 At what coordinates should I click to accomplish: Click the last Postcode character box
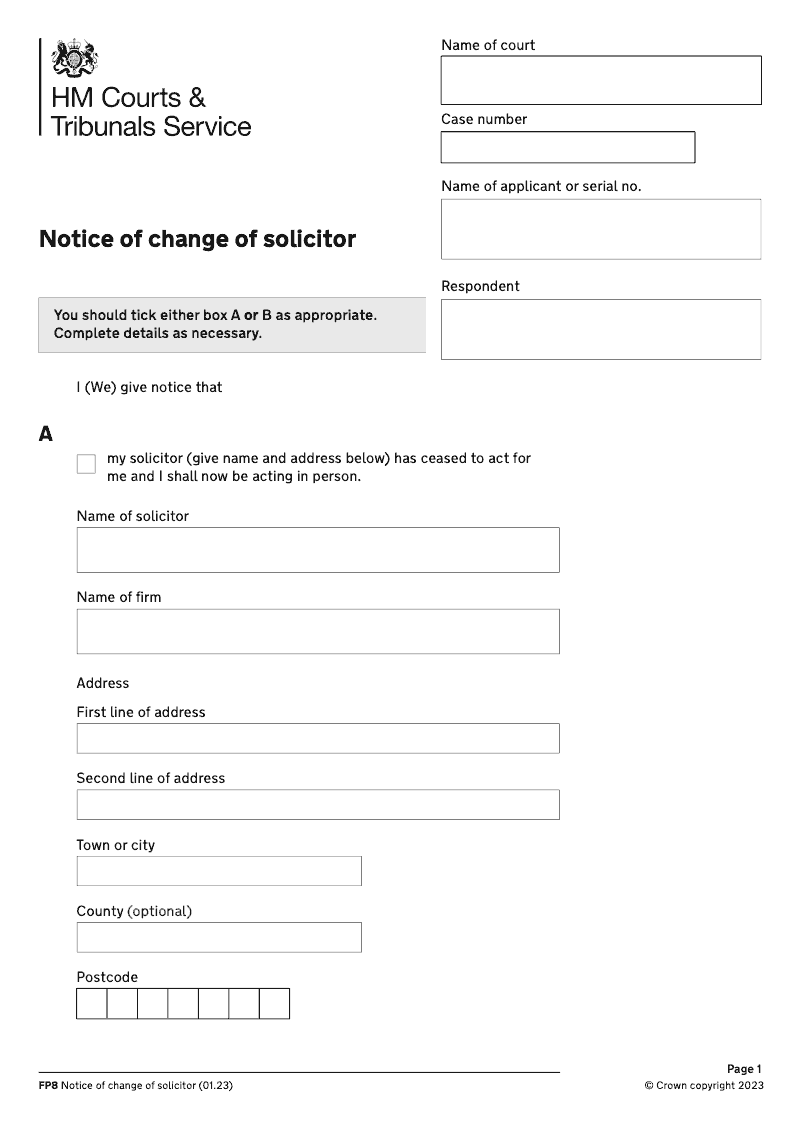click(274, 1003)
